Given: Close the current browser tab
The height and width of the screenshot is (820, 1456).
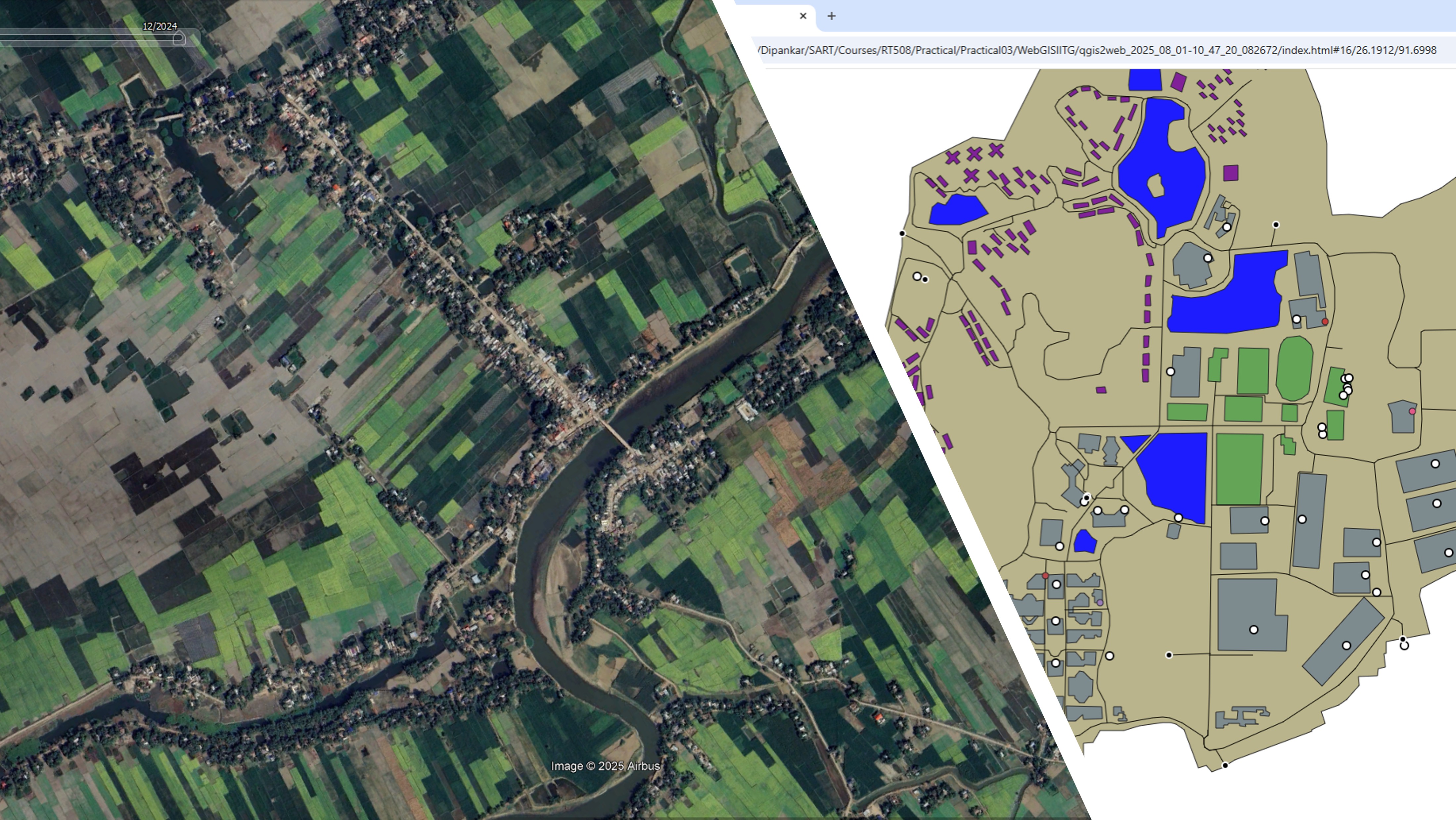Looking at the screenshot, I should 803,16.
